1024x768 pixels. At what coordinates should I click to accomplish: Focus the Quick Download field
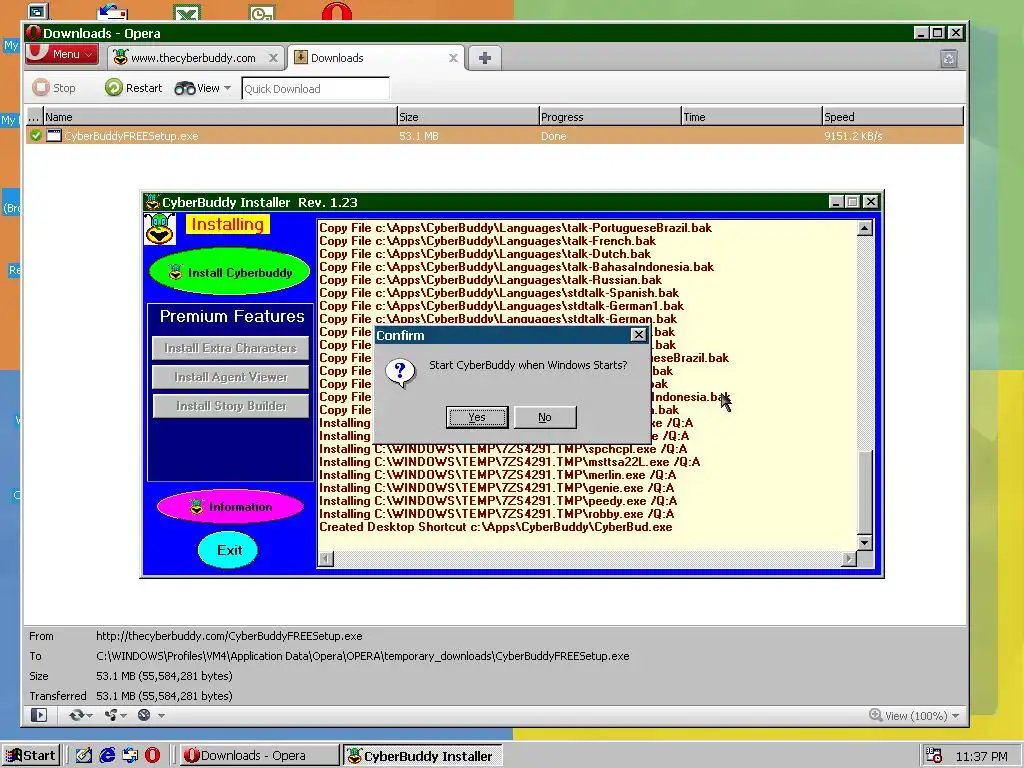click(x=315, y=88)
